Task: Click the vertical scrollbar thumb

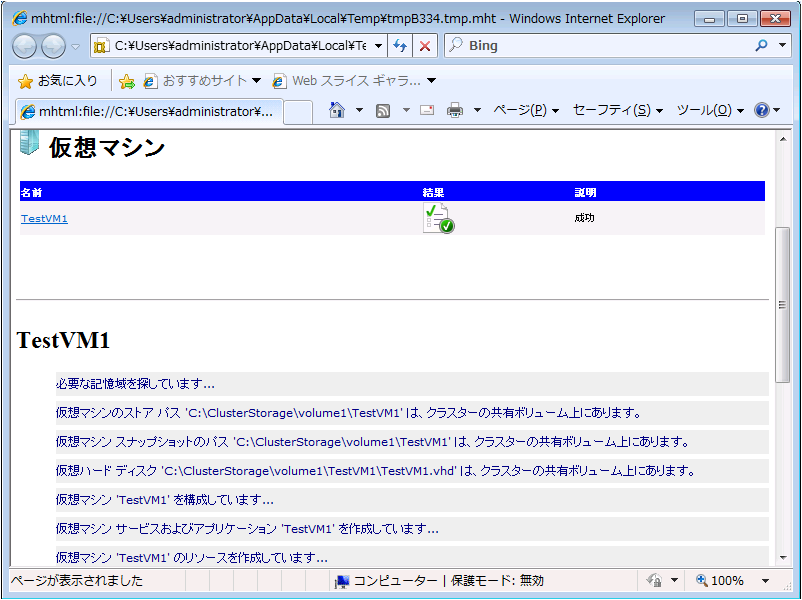Action: click(783, 305)
